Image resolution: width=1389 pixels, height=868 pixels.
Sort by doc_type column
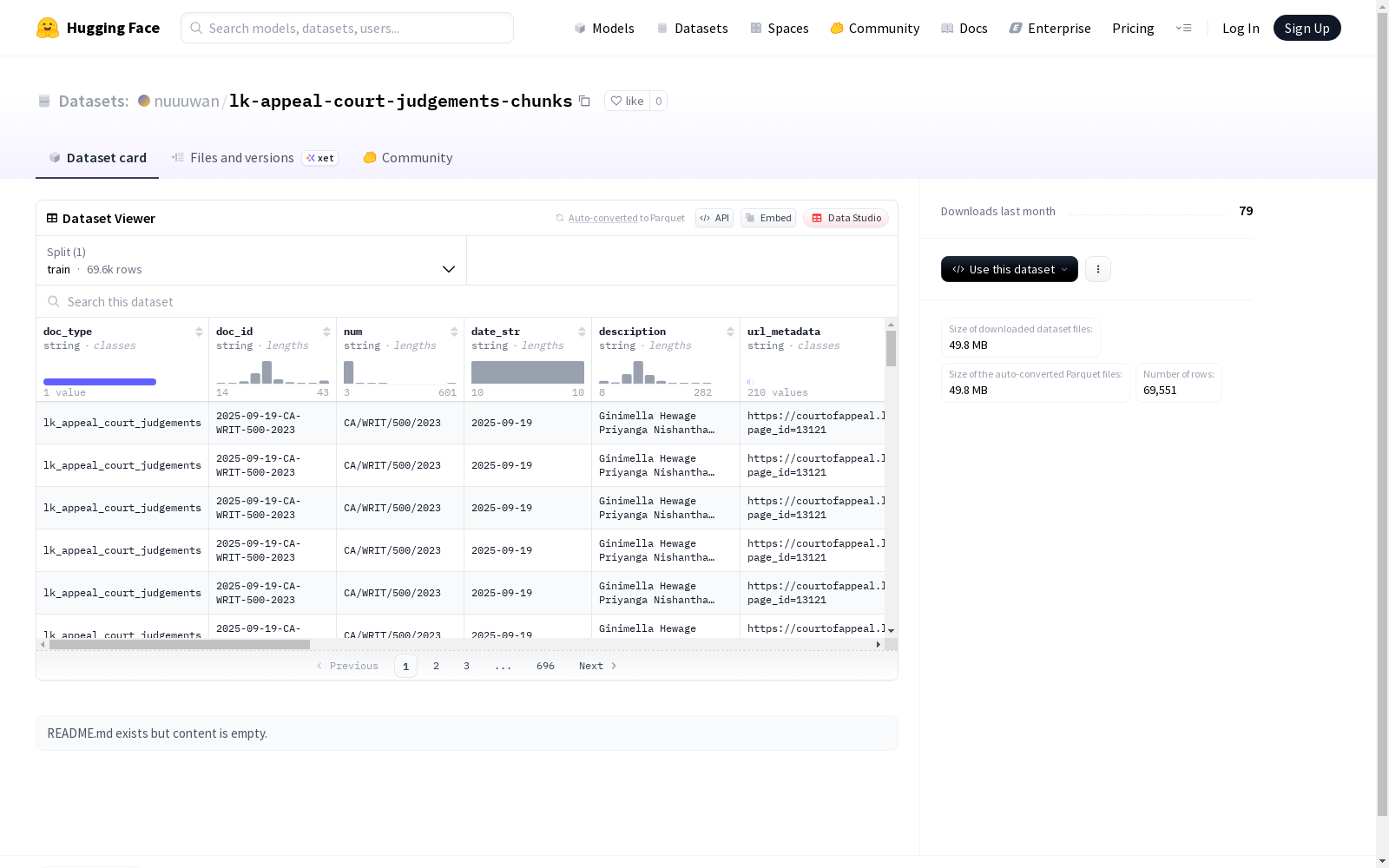tap(199, 332)
